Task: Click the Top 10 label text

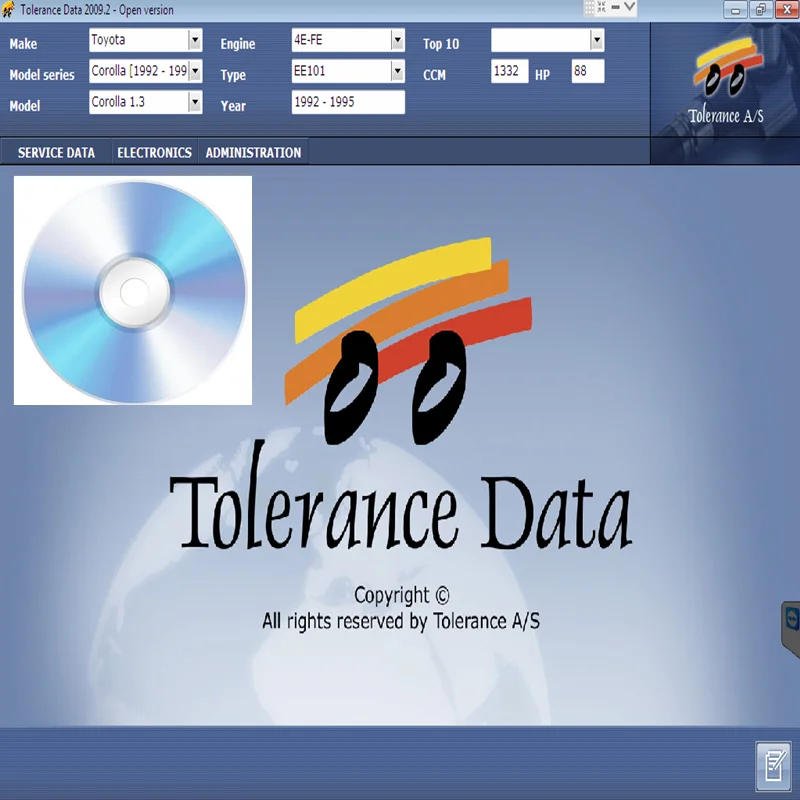Action: pyautogui.click(x=441, y=44)
